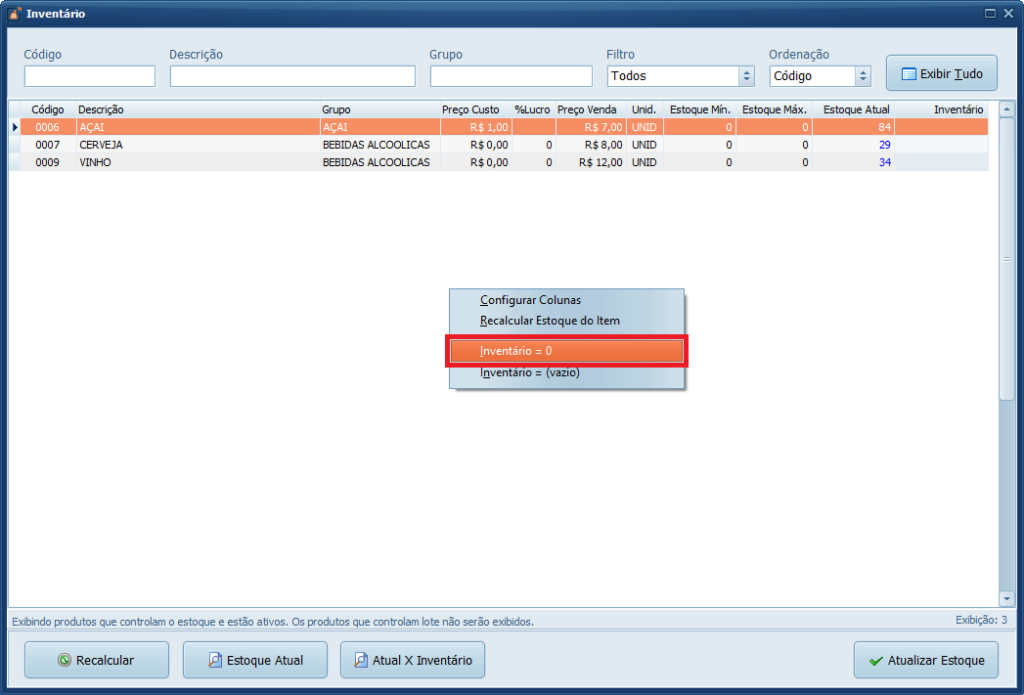The image size is (1024, 695).
Task: Click into the Grupo filter field
Action: pyautogui.click(x=511, y=76)
